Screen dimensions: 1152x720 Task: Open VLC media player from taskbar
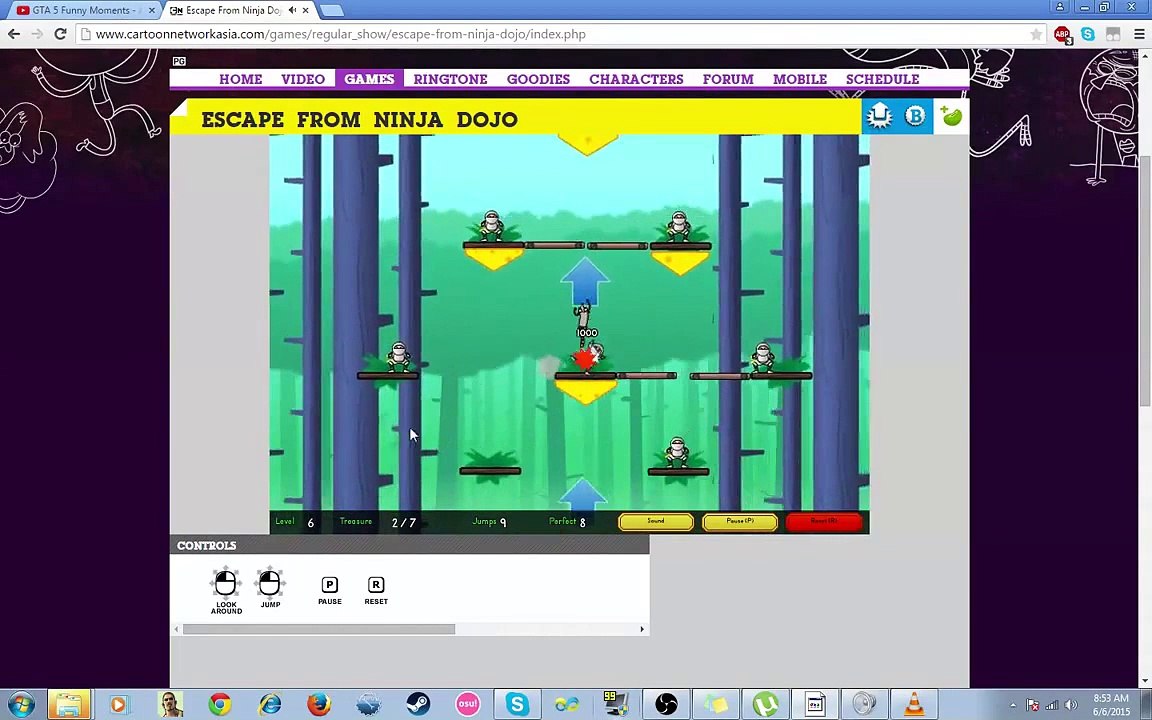click(x=914, y=705)
